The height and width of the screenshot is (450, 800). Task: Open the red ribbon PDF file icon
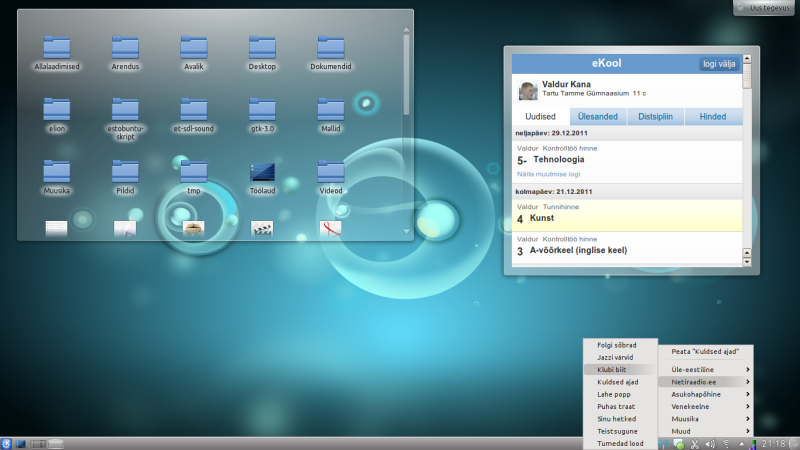331,228
